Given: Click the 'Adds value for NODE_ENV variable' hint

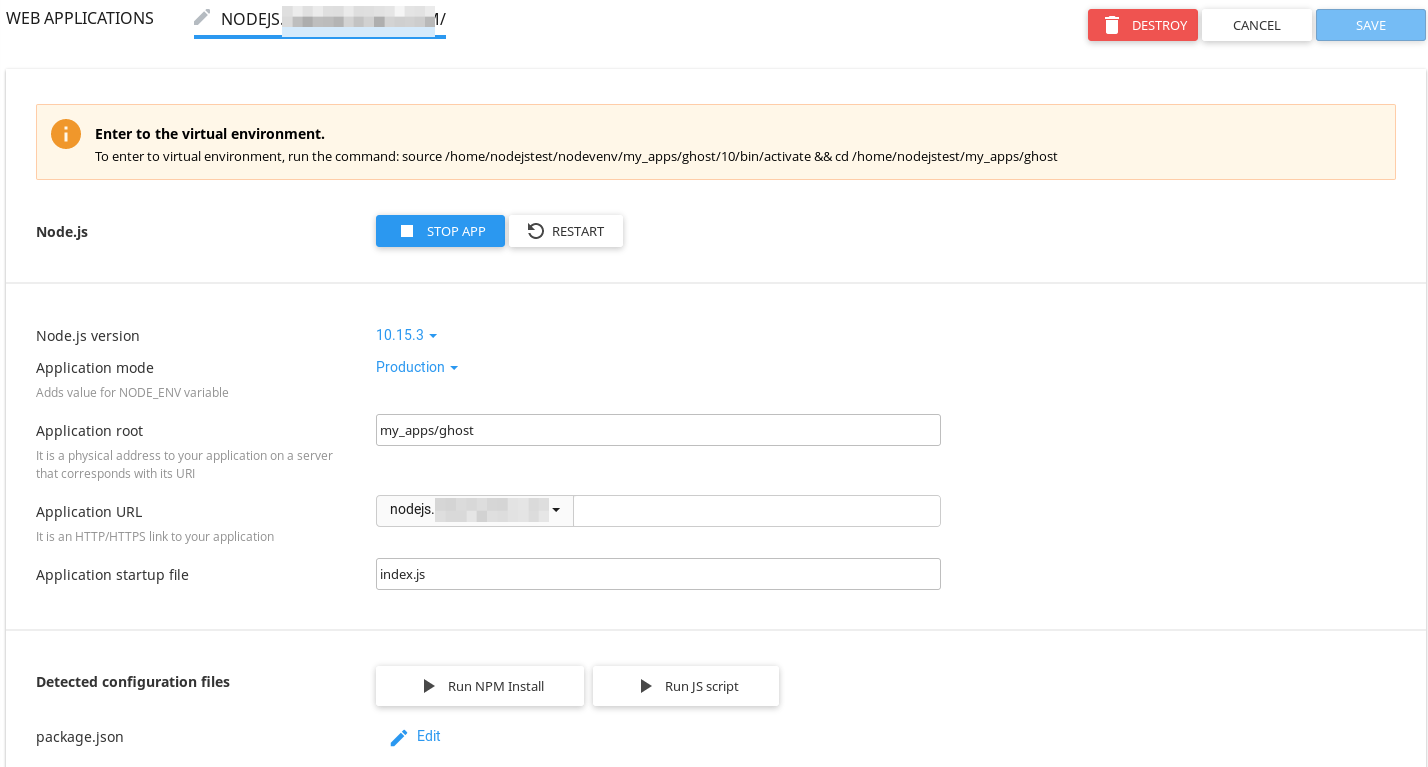Looking at the screenshot, I should point(132,393).
